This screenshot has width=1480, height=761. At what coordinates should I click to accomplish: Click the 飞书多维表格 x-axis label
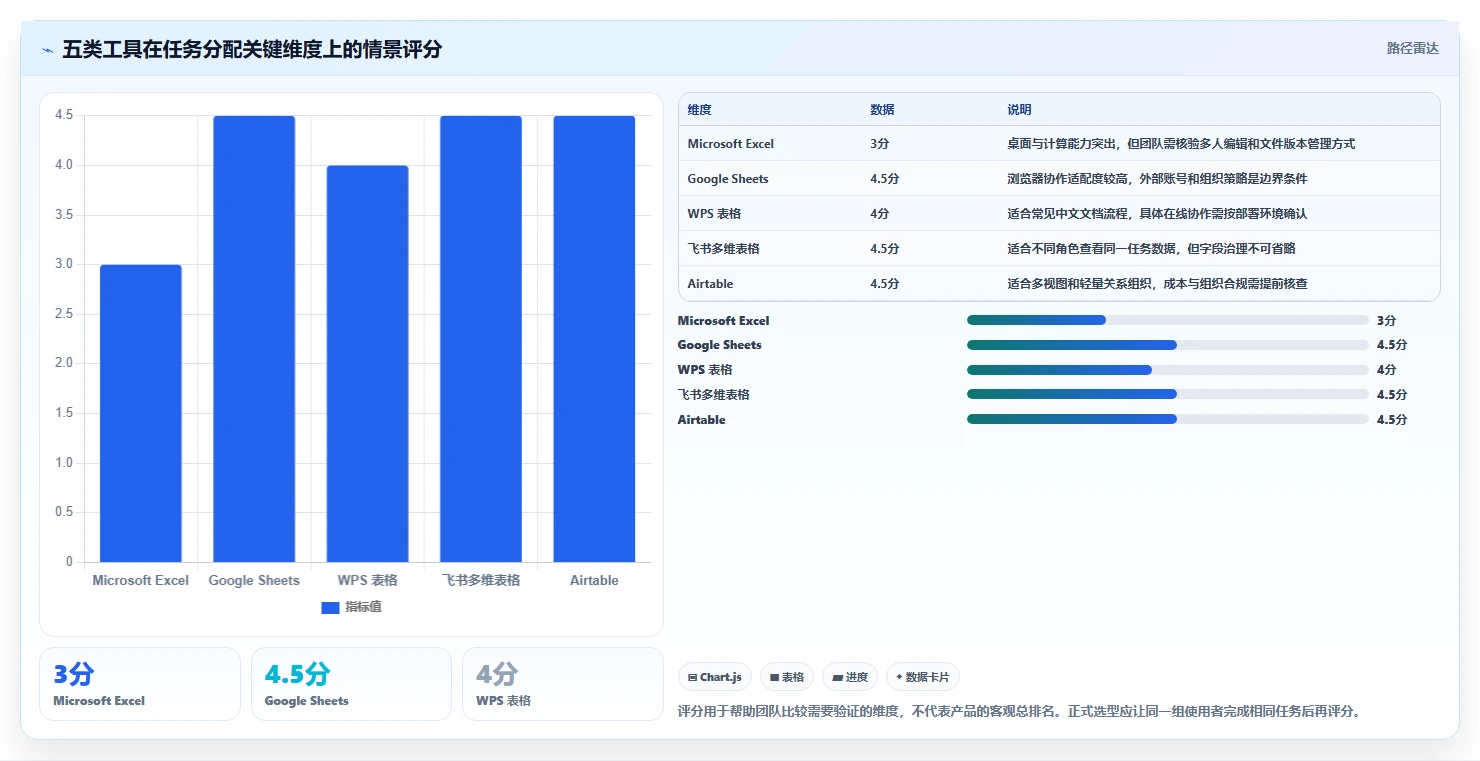481,581
